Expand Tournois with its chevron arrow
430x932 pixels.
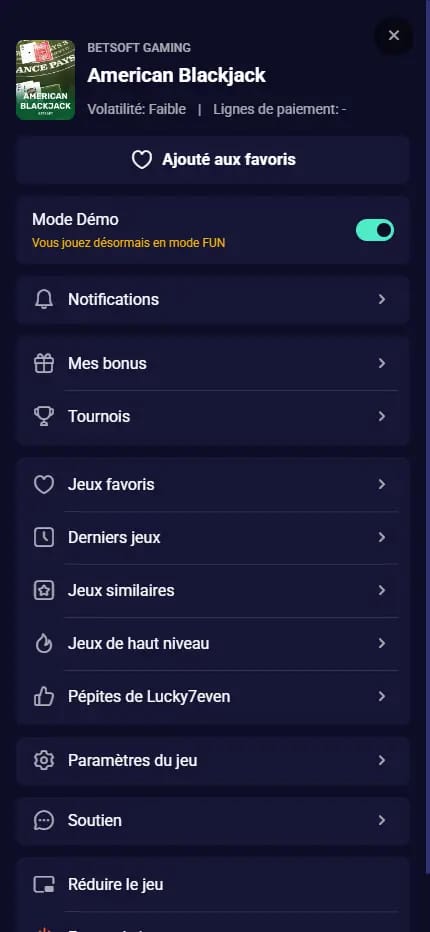(x=382, y=417)
